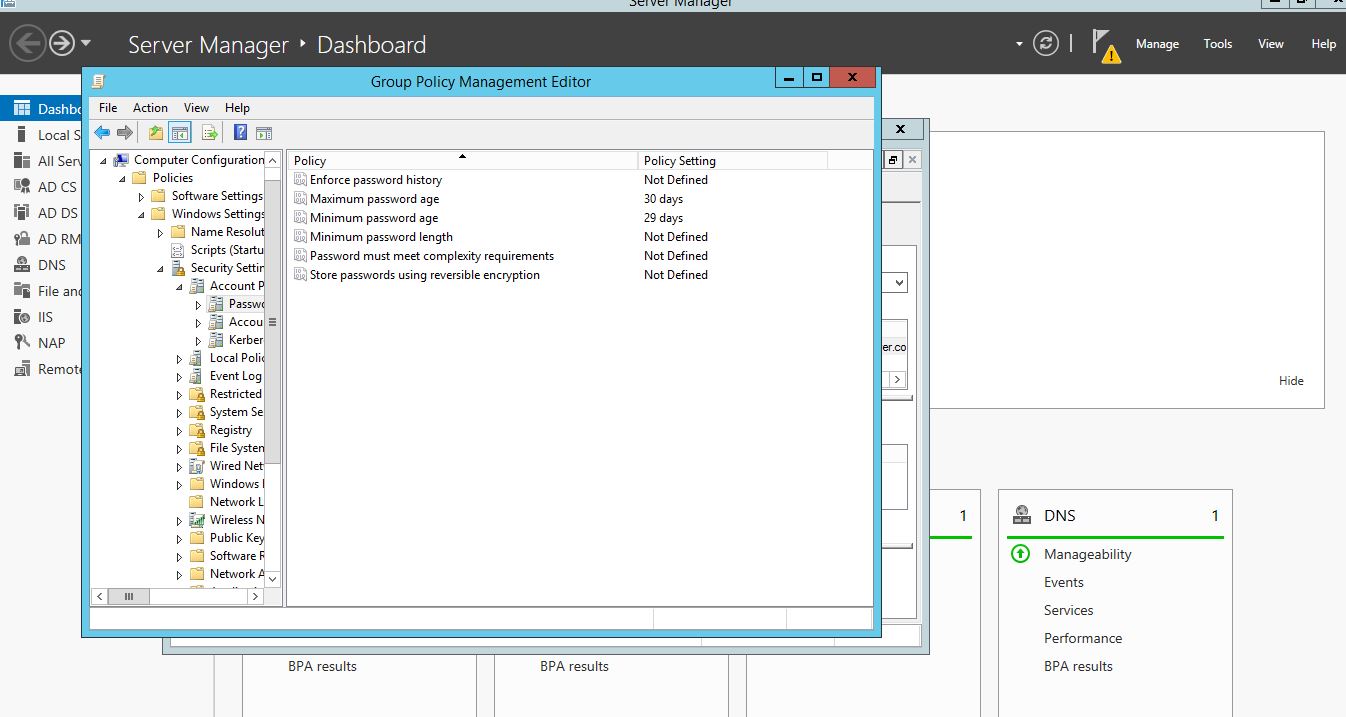Click the green Manageability status icon in DNS tile
This screenshot has width=1346, height=717.
pos(1020,554)
